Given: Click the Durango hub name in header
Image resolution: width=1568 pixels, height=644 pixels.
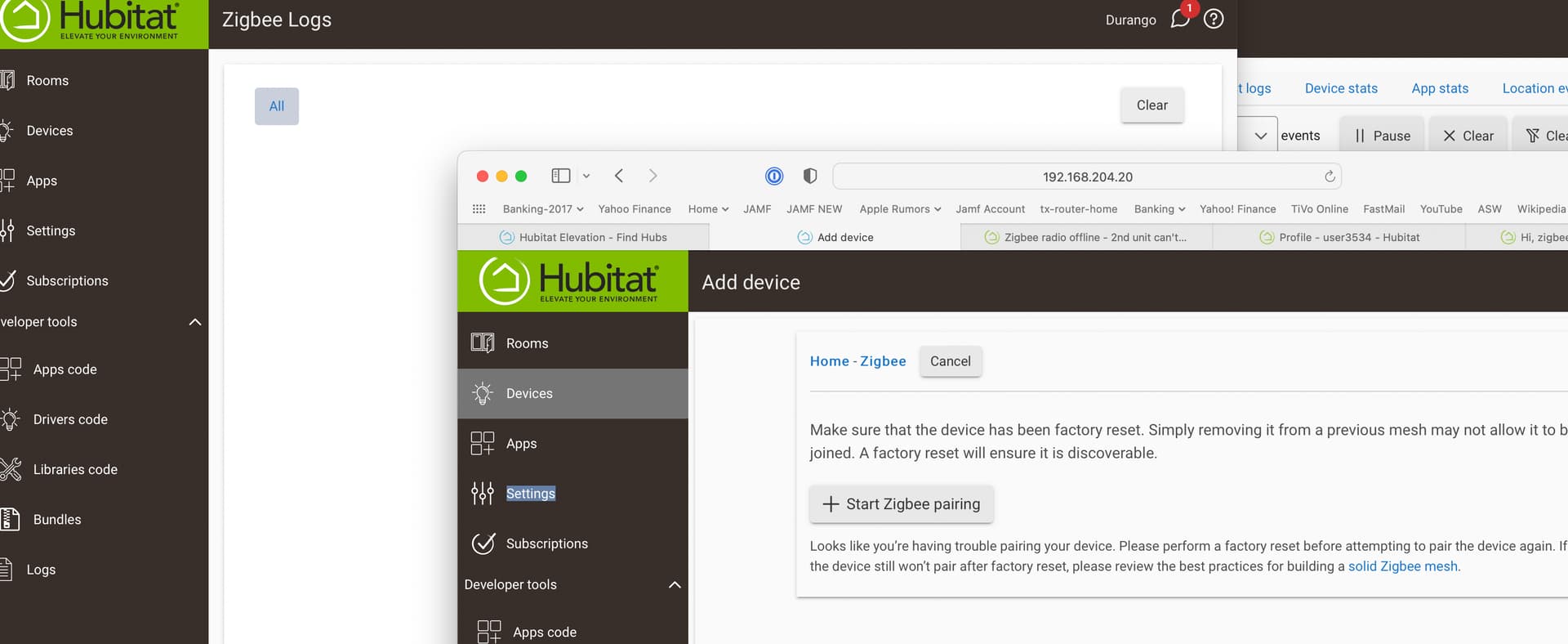Looking at the screenshot, I should [x=1131, y=20].
